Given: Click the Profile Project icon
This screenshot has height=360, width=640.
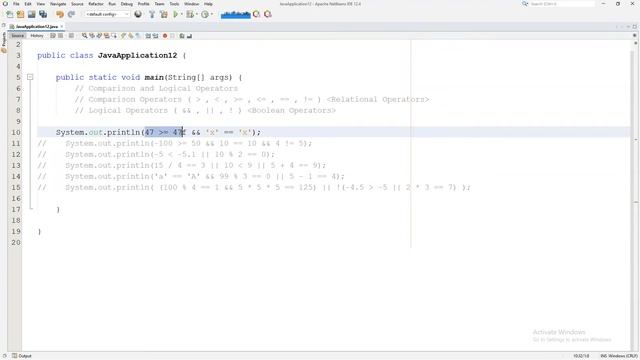Looking at the screenshot, I should click(205, 14).
